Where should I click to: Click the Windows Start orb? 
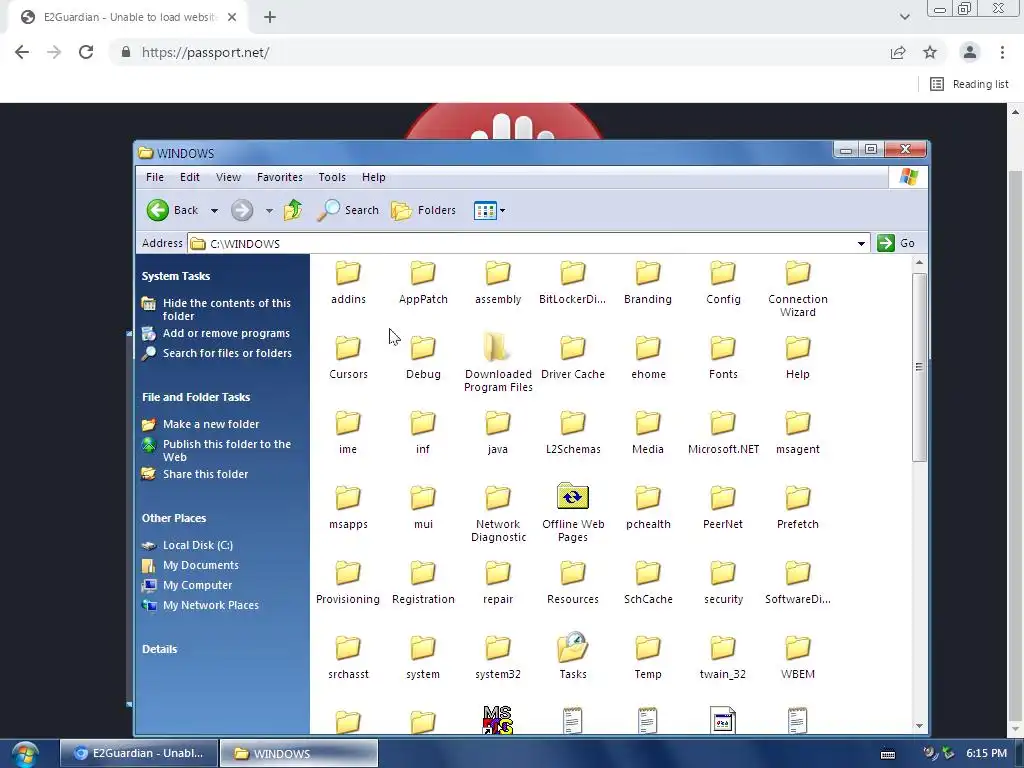[25, 754]
